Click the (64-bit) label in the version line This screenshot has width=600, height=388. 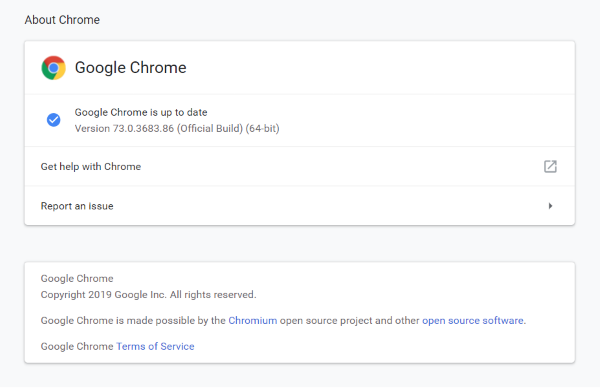262,128
